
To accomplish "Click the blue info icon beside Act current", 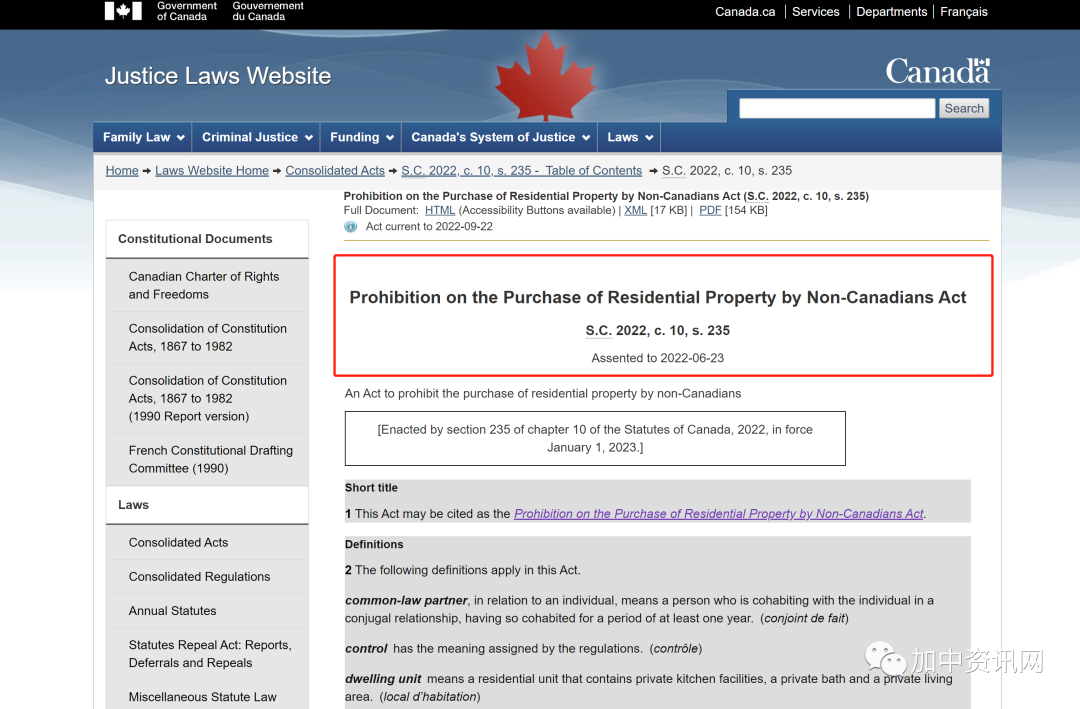I will [x=351, y=227].
